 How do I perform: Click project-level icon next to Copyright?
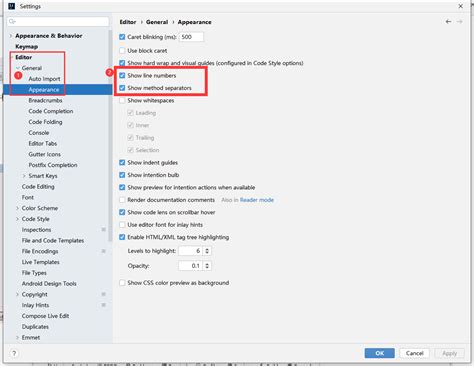(x=104, y=294)
